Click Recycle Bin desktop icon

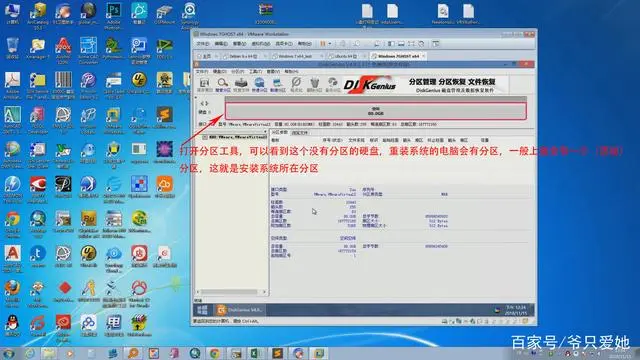pyautogui.click(x=13, y=49)
